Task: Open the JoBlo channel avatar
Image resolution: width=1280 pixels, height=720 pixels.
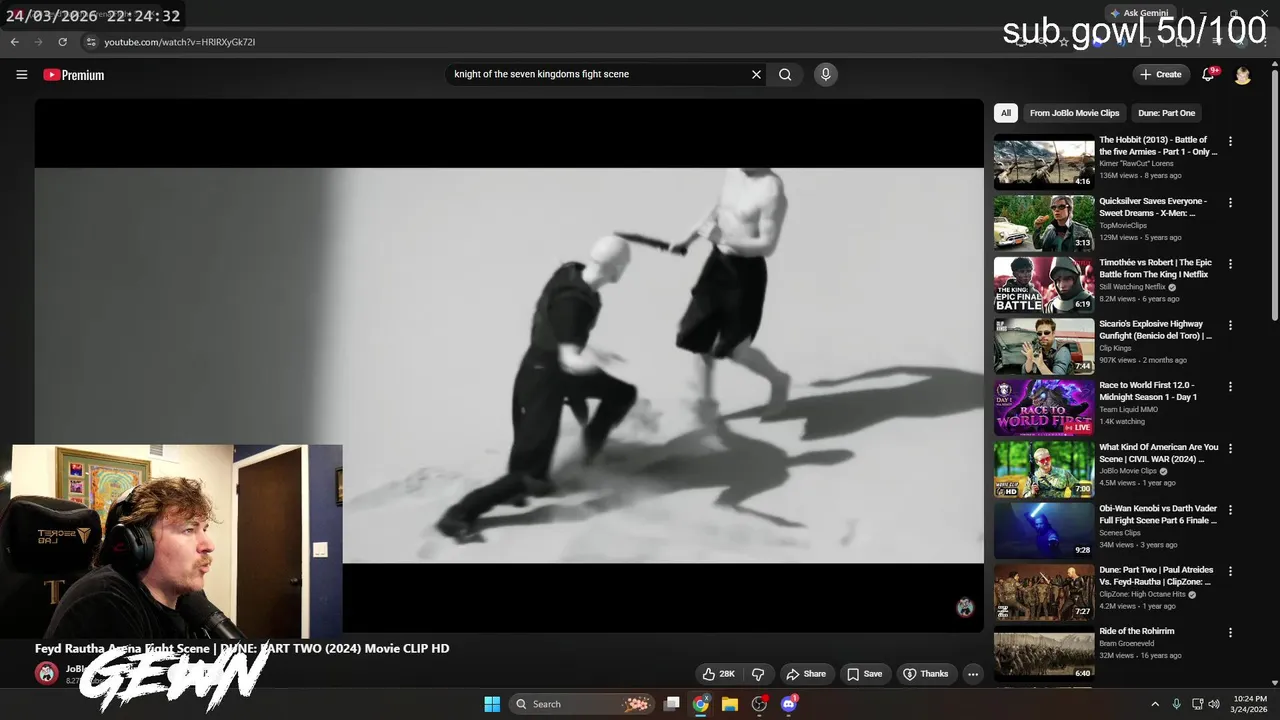Action: [x=47, y=673]
